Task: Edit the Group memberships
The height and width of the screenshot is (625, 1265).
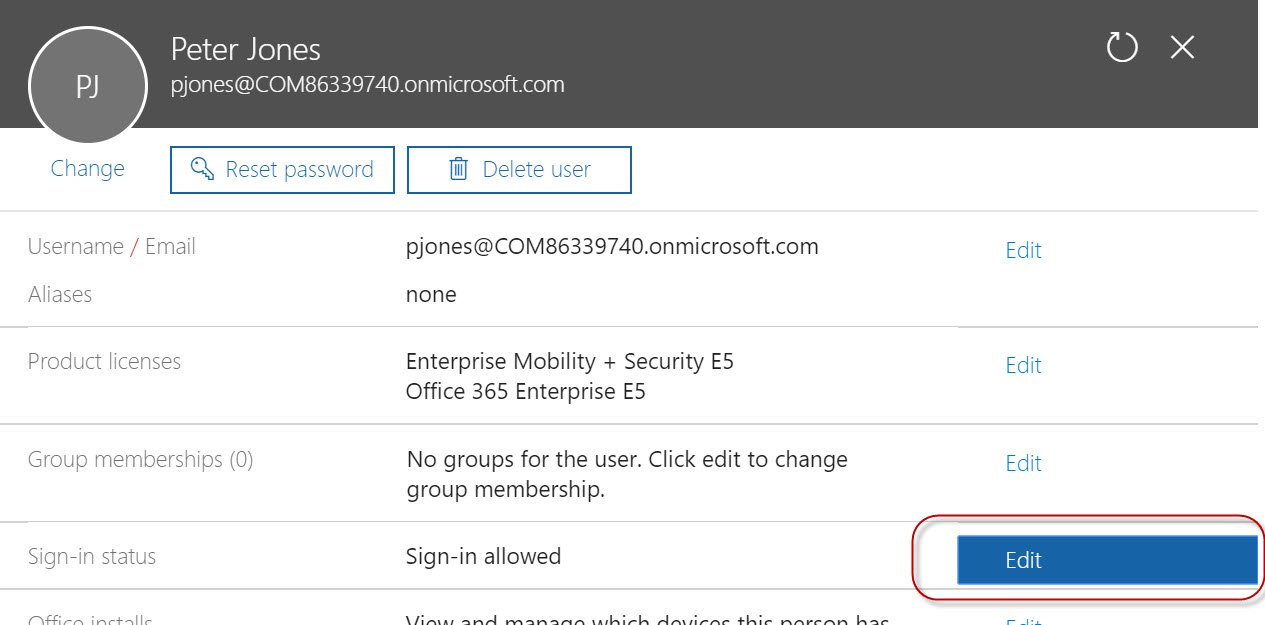Action: [x=1022, y=463]
